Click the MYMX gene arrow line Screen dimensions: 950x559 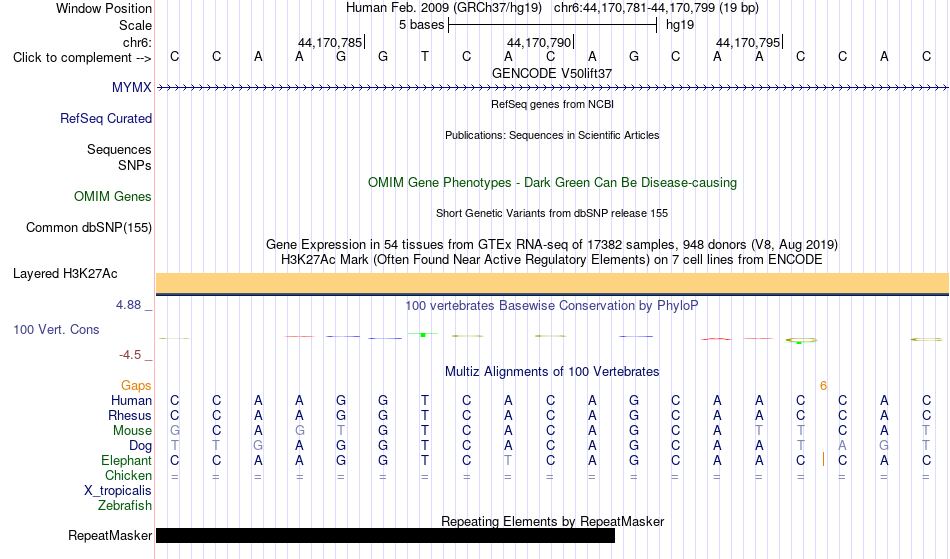(553, 88)
